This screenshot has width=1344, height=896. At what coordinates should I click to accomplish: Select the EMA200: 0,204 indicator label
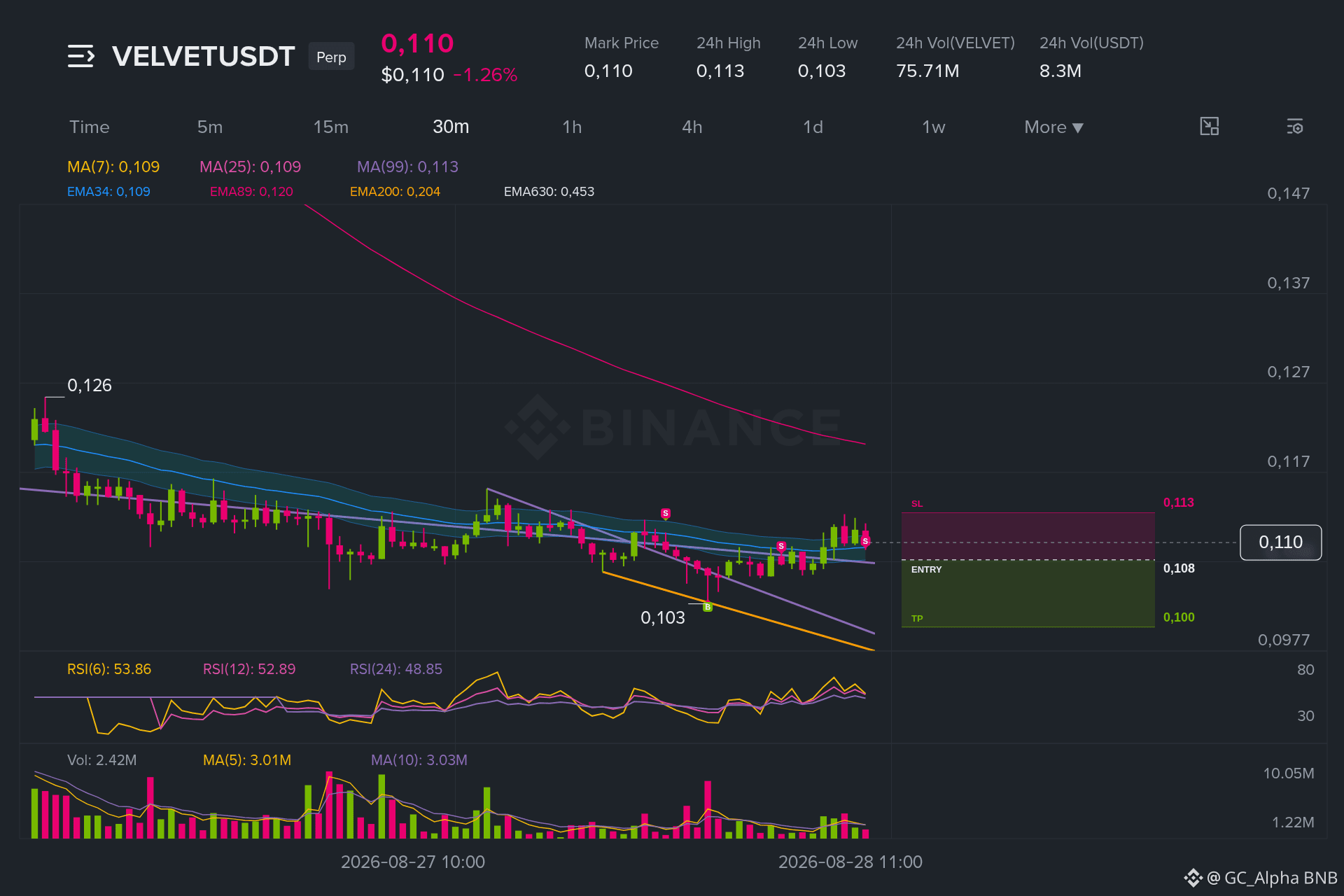(x=395, y=191)
